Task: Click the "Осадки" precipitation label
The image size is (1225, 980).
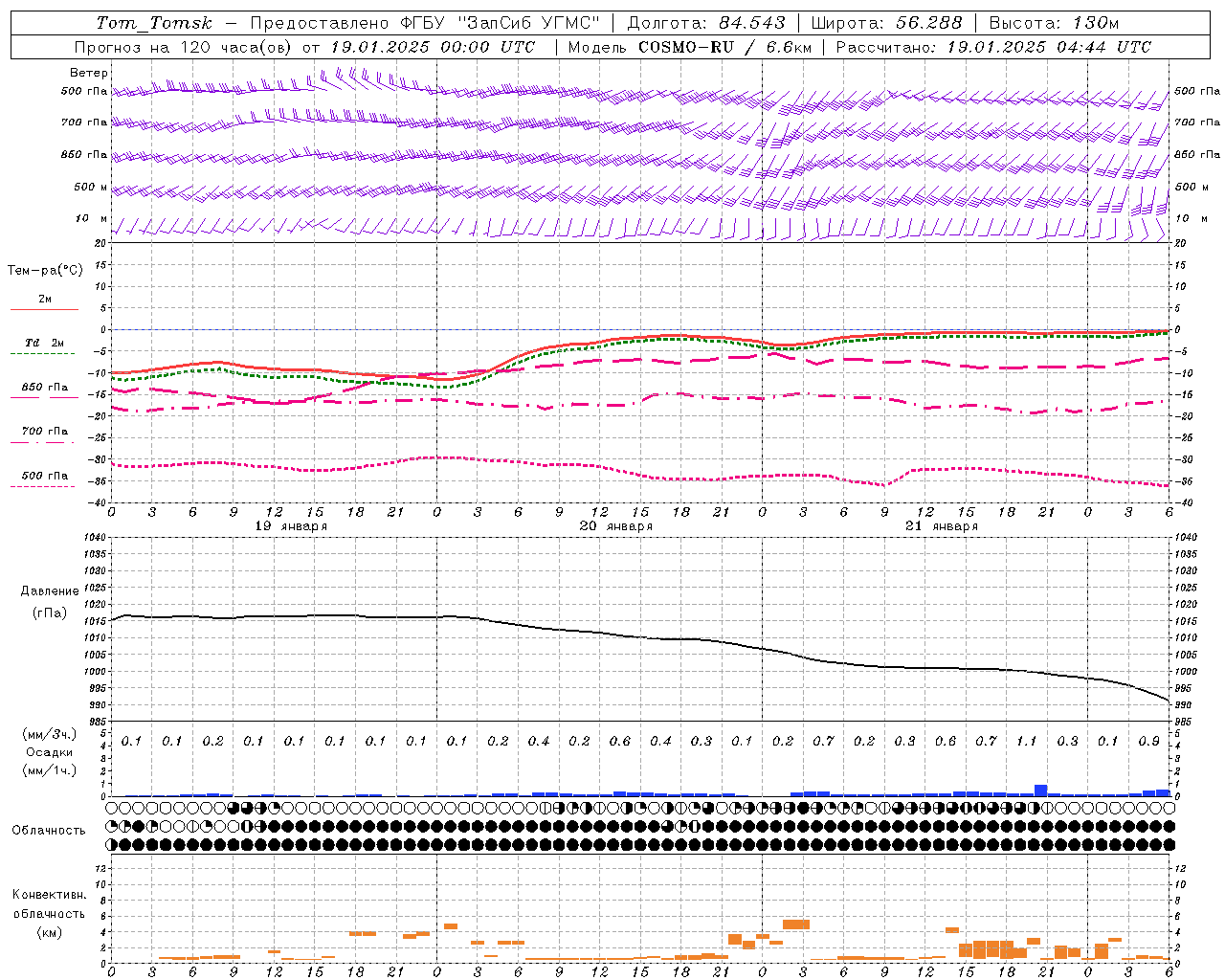Action: pyautogui.click(x=50, y=752)
